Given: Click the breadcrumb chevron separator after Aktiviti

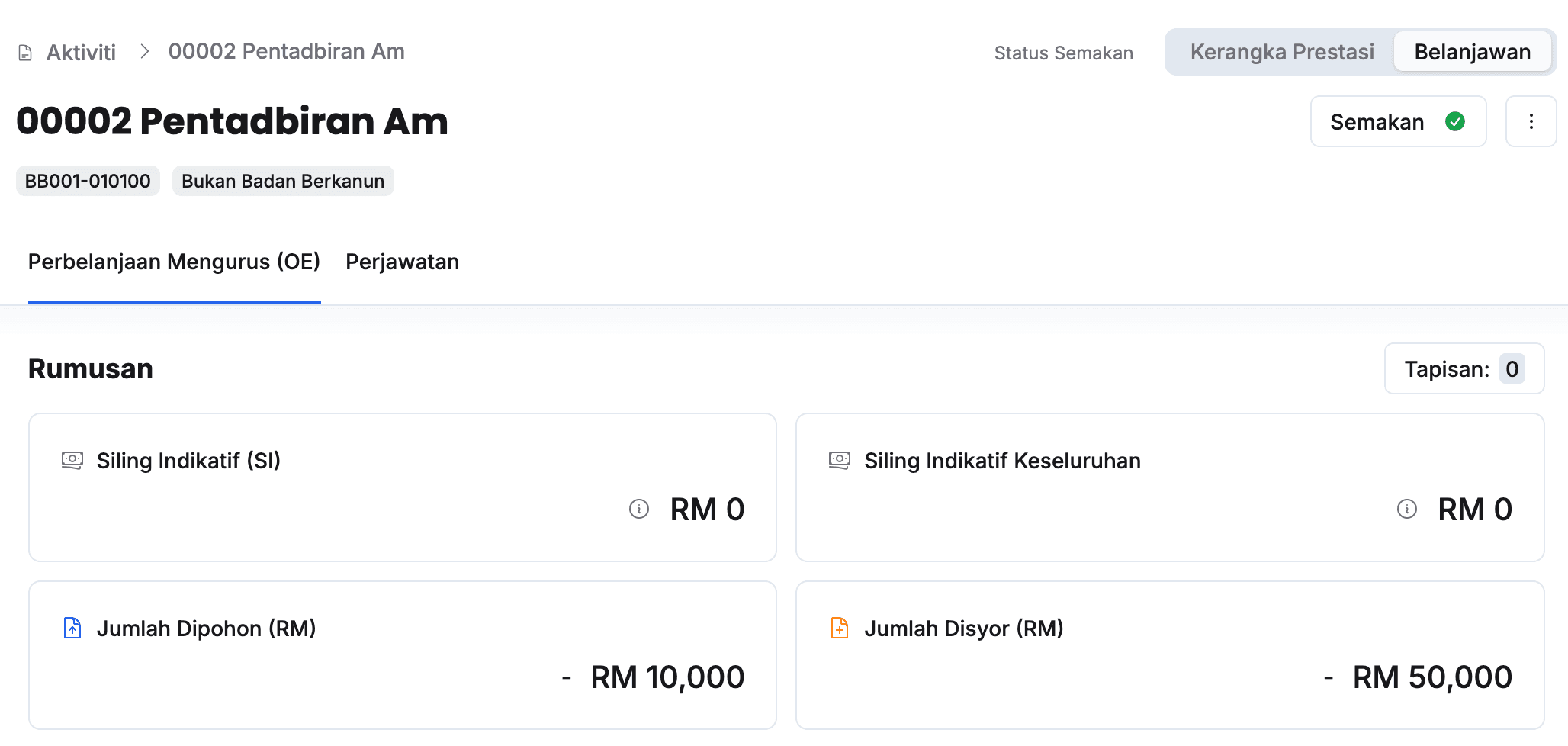Looking at the screenshot, I should [144, 52].
